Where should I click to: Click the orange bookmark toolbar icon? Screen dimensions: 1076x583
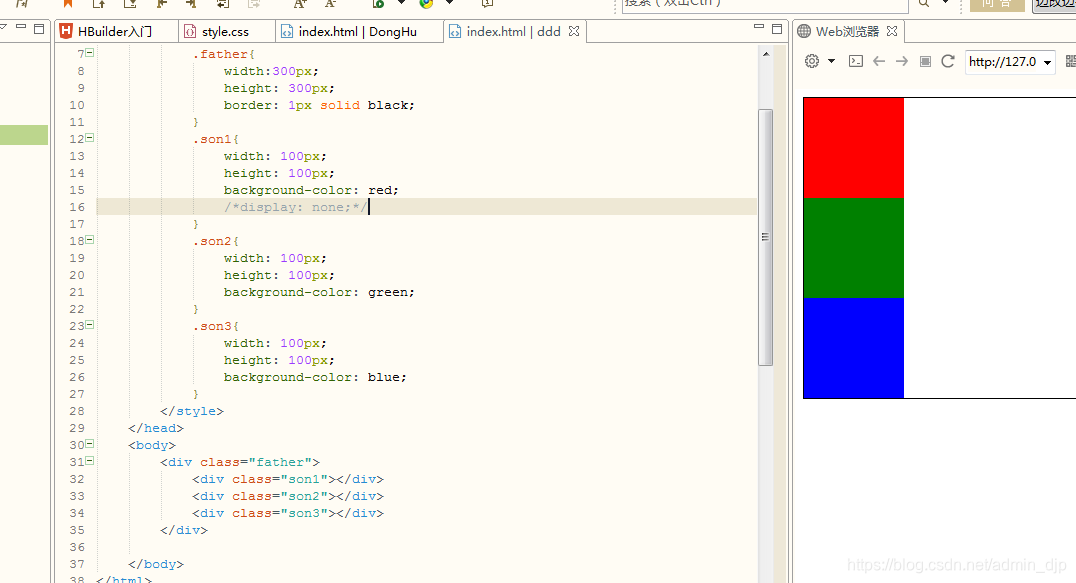point(68,3)
